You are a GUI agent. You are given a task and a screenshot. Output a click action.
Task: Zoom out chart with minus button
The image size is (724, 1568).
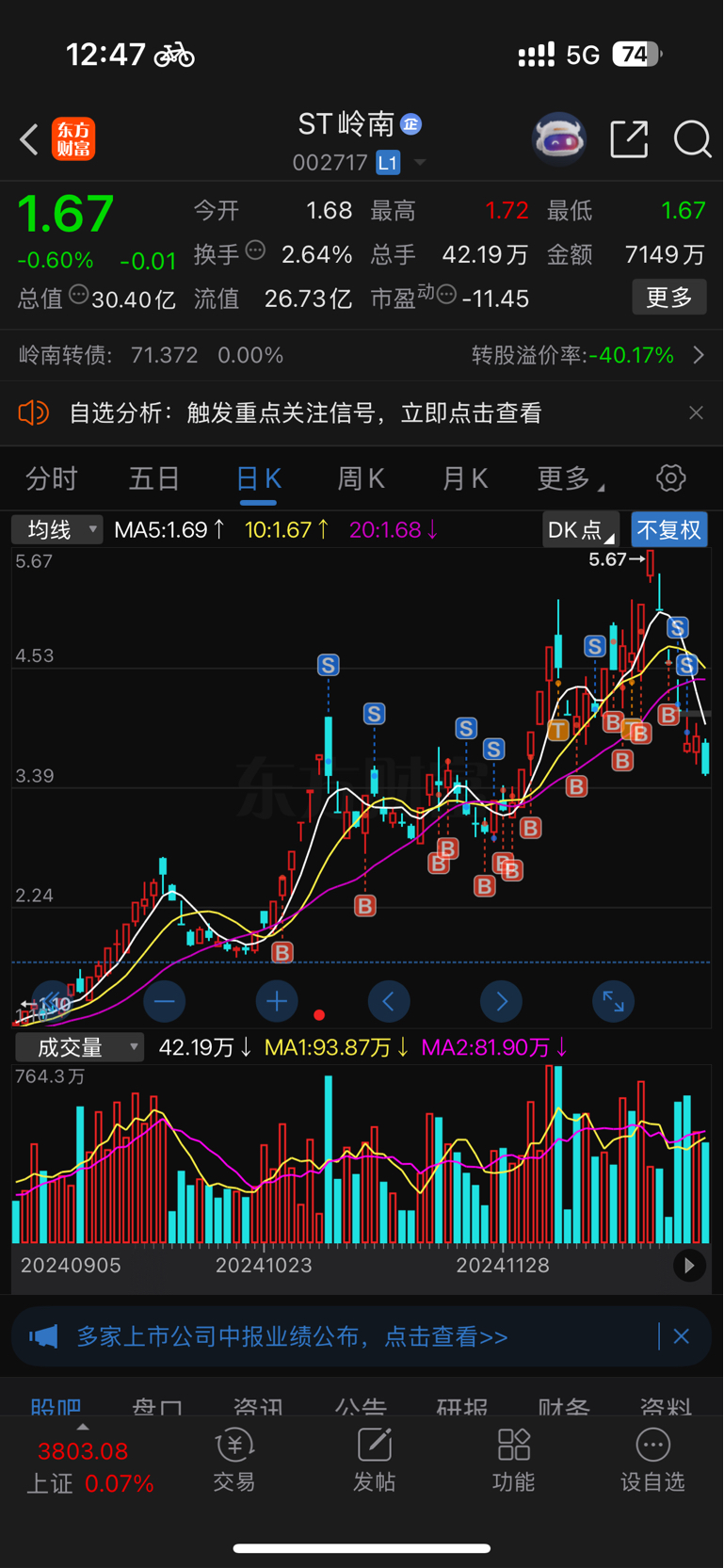164,1001
